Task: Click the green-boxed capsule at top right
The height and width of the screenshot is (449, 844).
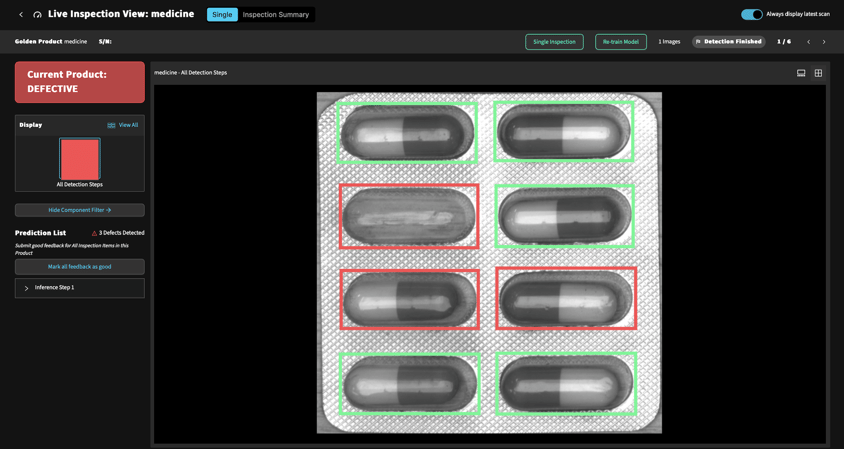Action: coord(565,131)
